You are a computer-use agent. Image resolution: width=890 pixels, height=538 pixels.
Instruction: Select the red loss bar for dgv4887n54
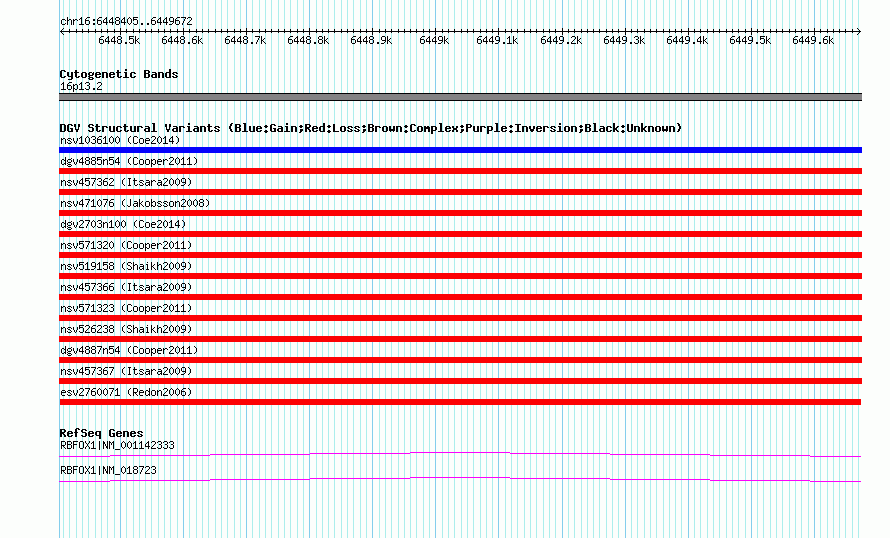[460, 360]
